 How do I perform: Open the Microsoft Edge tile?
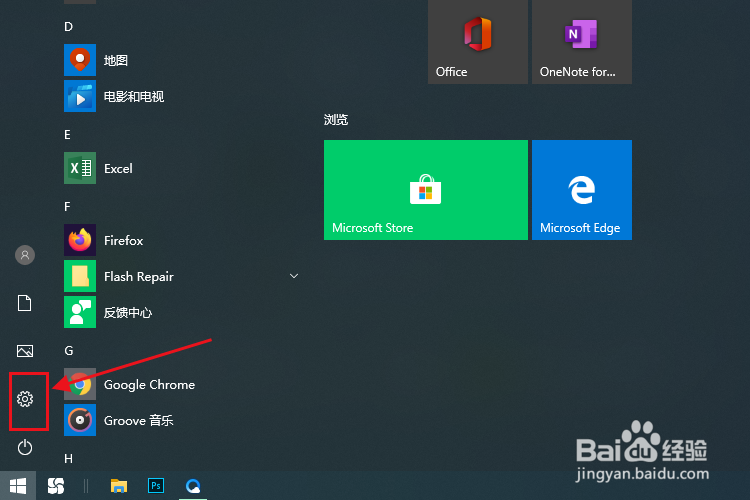(x=582, y=190)
